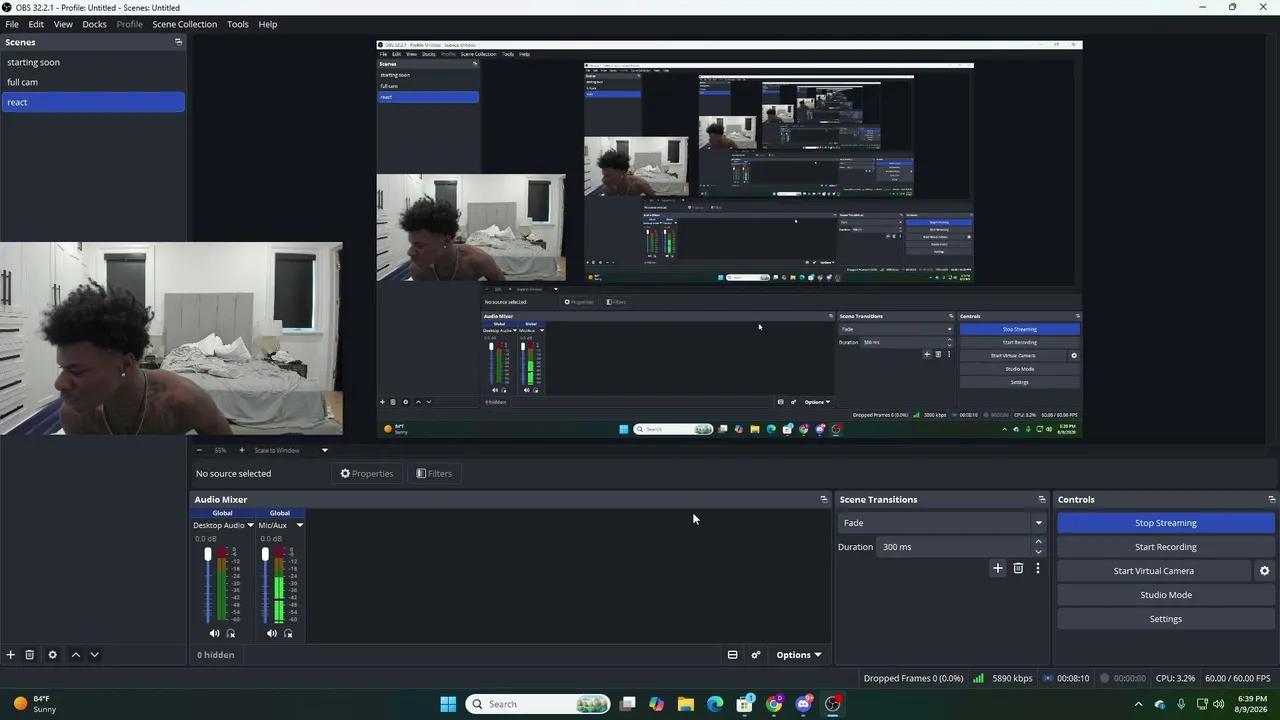Open the File menu
Screen dimensions: 1280x720
pos(12,24)
